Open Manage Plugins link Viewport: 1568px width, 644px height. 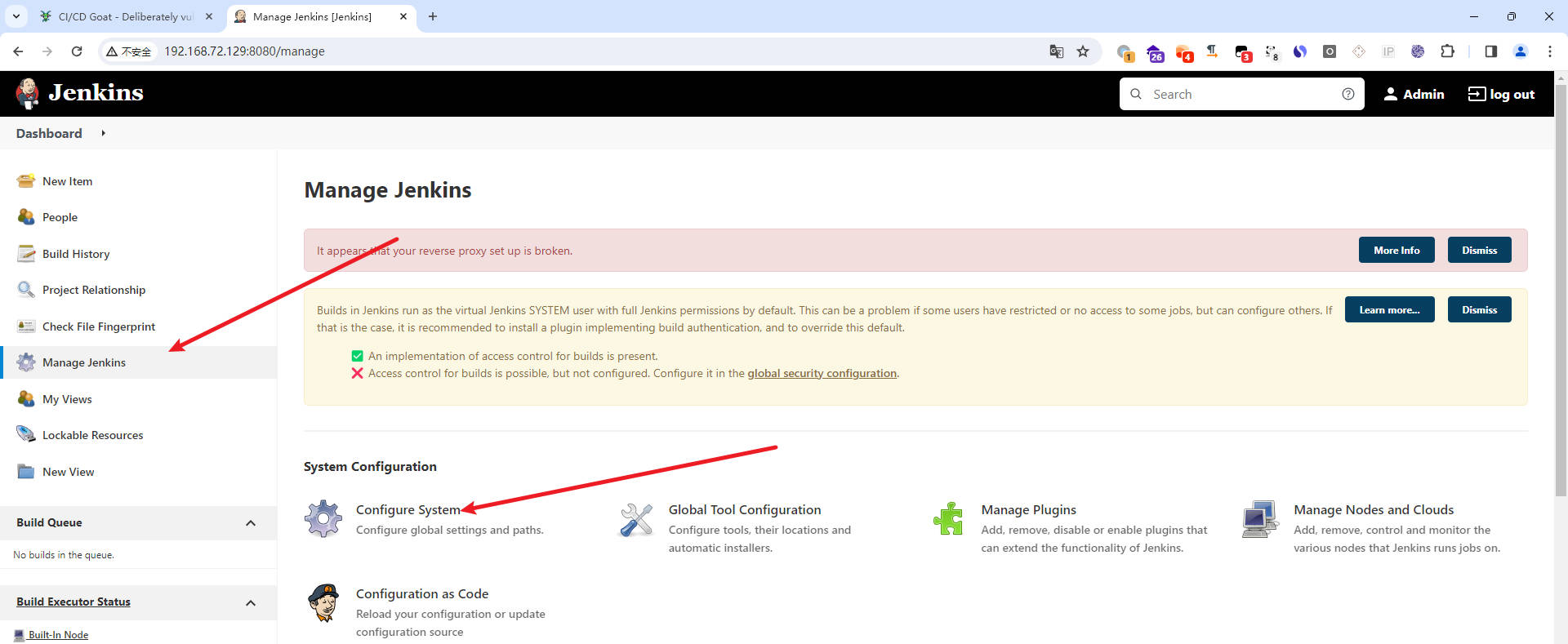click(x=1028, y=509)
